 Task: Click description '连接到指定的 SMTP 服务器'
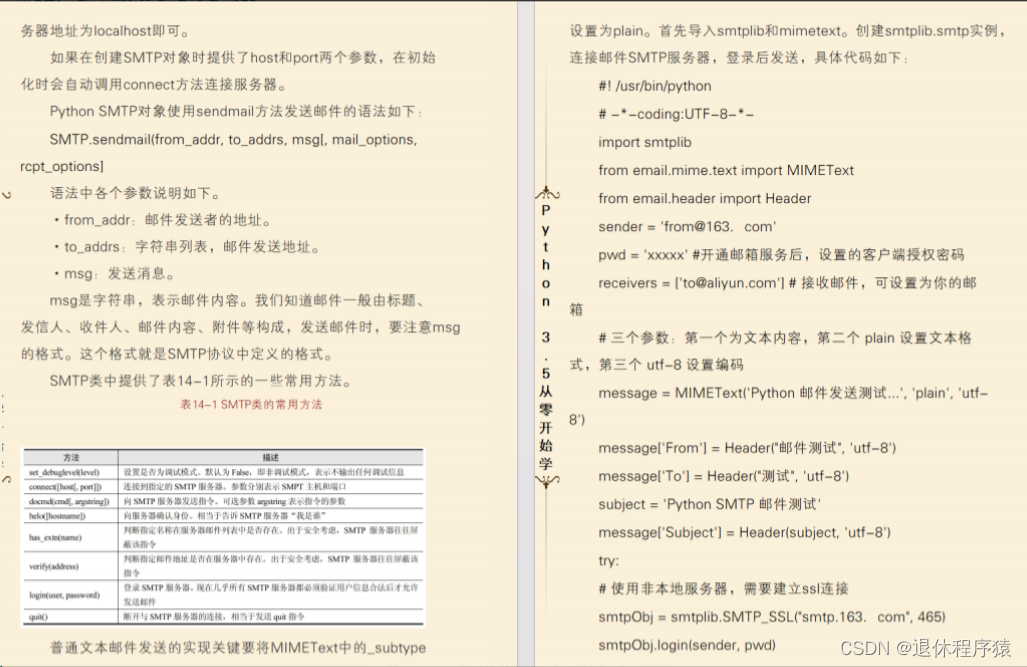coord(271,487)
